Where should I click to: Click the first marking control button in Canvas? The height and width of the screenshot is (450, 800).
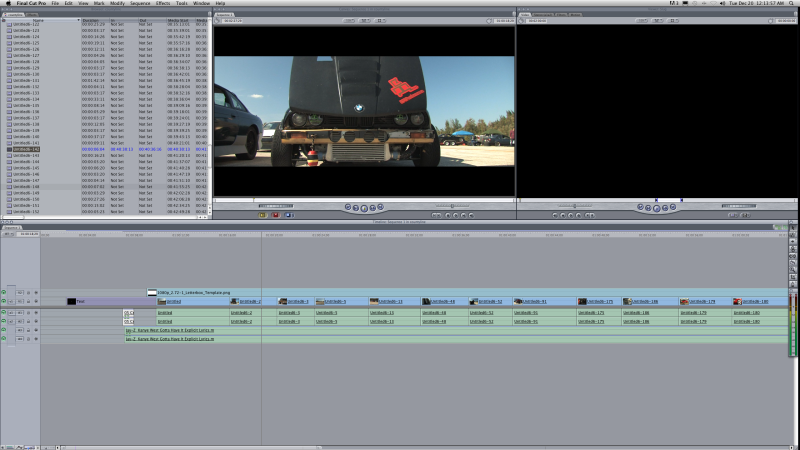click(x=434, y=215)
